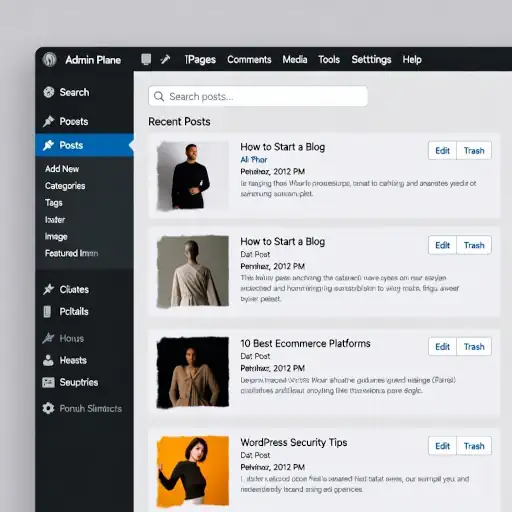Click the gear icon in the sidebar
This screenshot has width=512, height=512.
48,408
